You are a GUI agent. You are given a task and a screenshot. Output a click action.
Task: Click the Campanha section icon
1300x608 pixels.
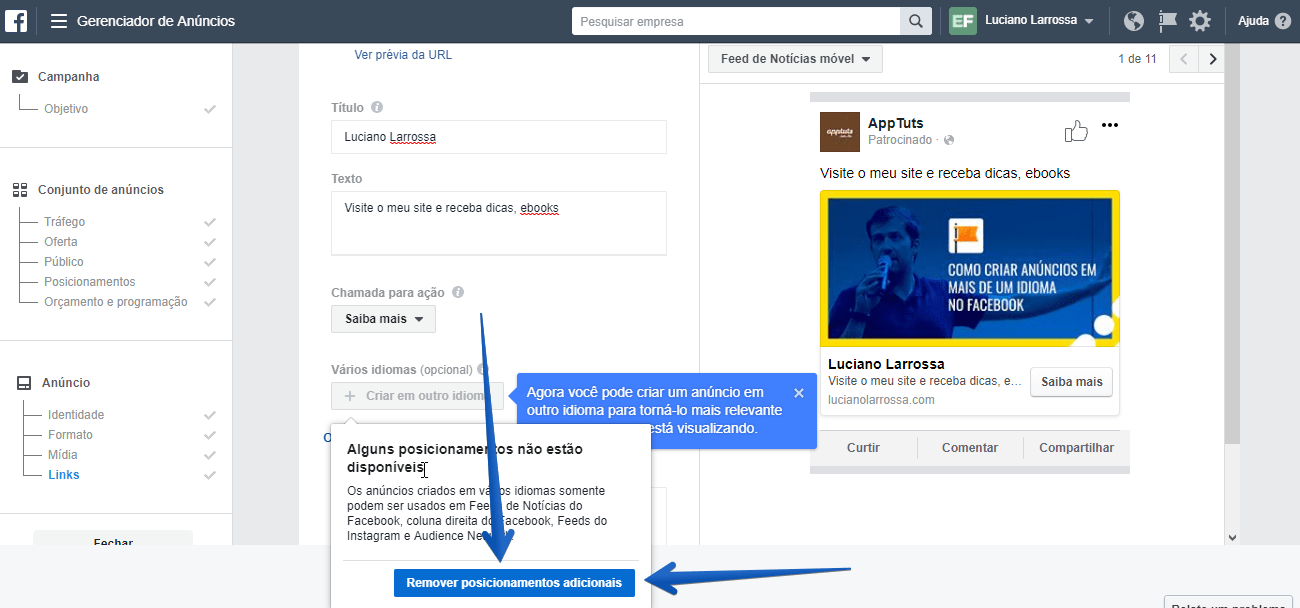(x=20, y=77)
